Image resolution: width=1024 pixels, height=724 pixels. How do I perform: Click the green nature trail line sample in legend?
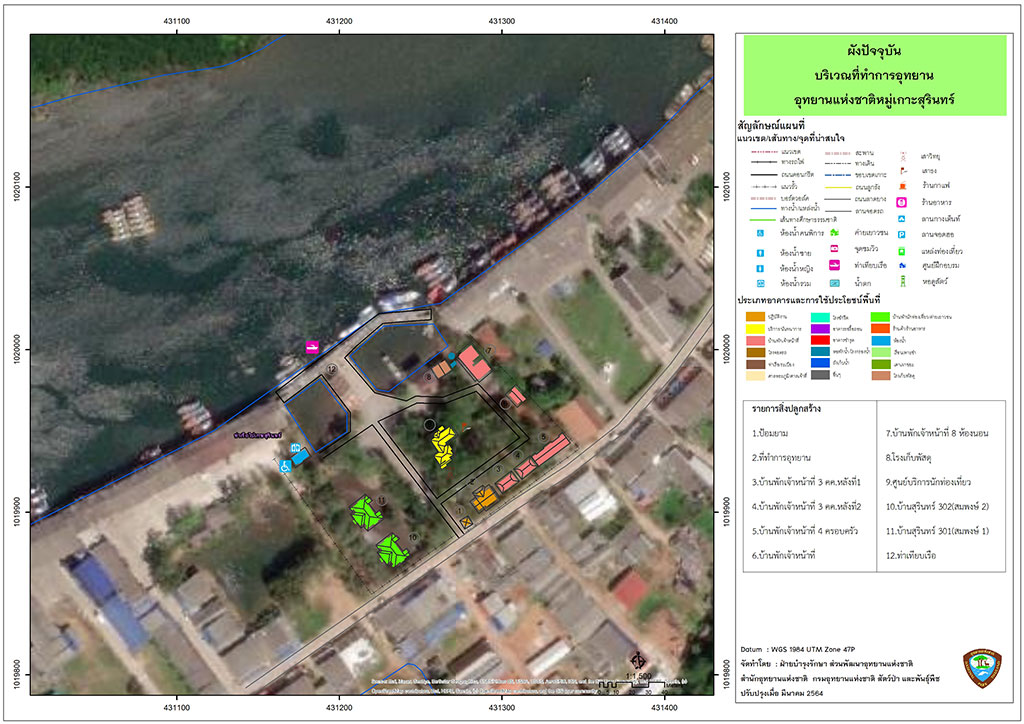pos(763,219)
